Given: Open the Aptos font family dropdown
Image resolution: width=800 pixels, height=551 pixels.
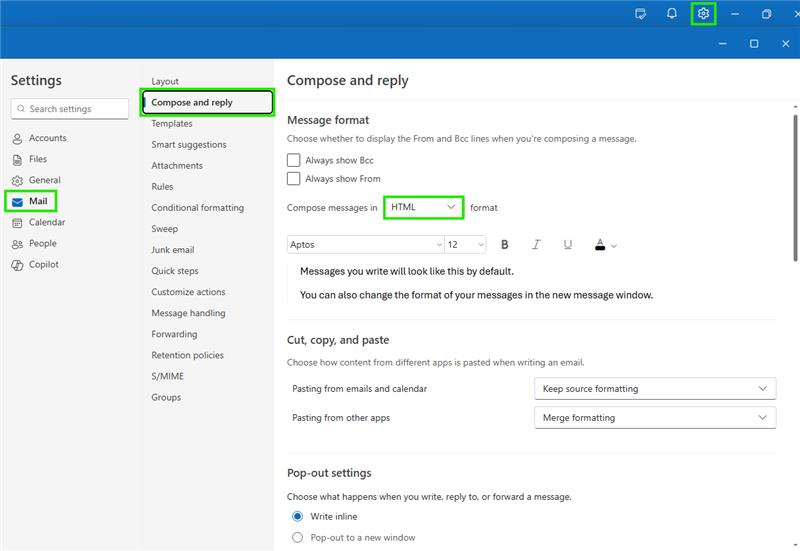Looking at the screenshot, I should pos(366,244).
